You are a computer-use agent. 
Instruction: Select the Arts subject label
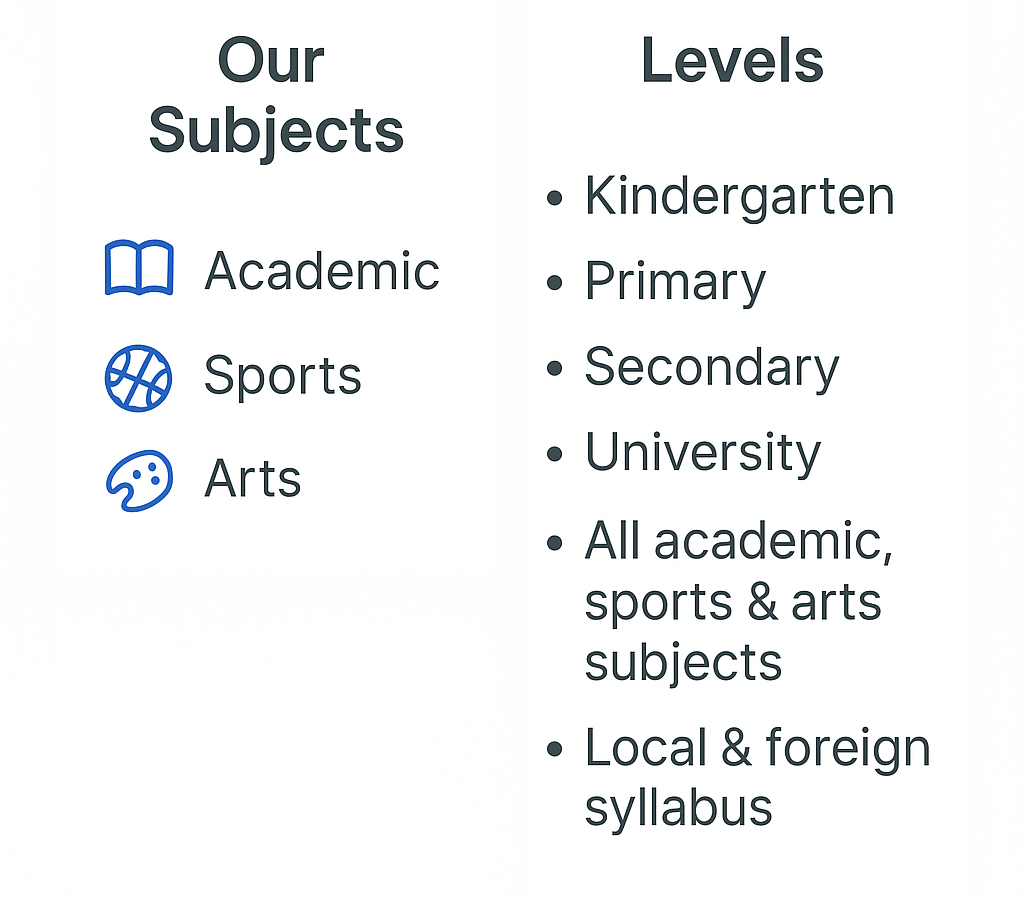coord(252,479)
